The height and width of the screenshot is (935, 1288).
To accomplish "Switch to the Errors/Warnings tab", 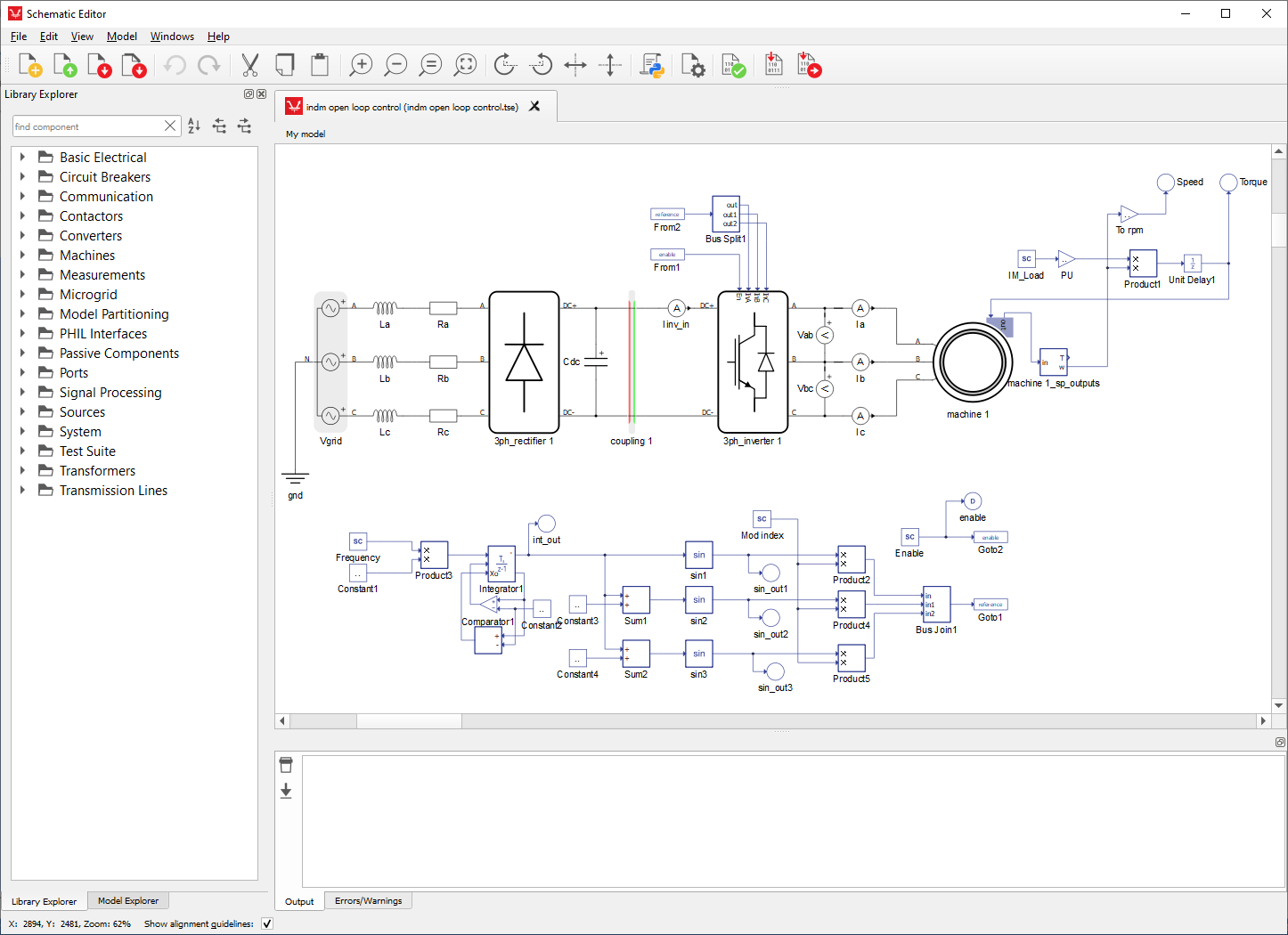I will coord(368,901).
